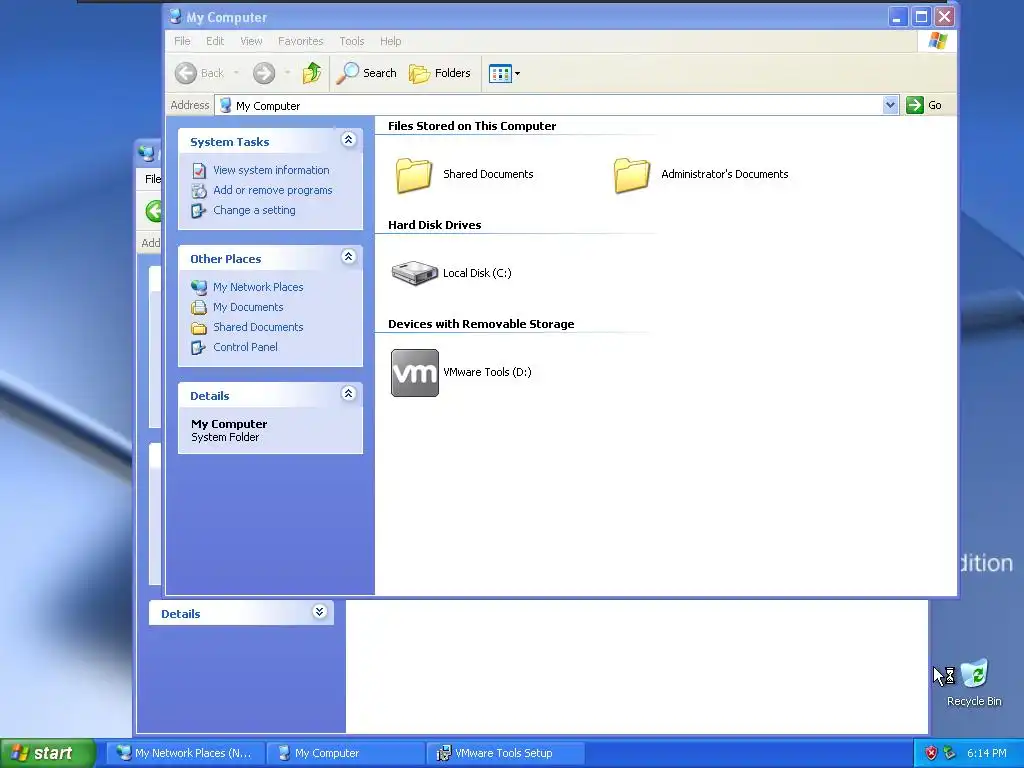Click View system information link
This screenshot has width=1024, height=768.
271,170
